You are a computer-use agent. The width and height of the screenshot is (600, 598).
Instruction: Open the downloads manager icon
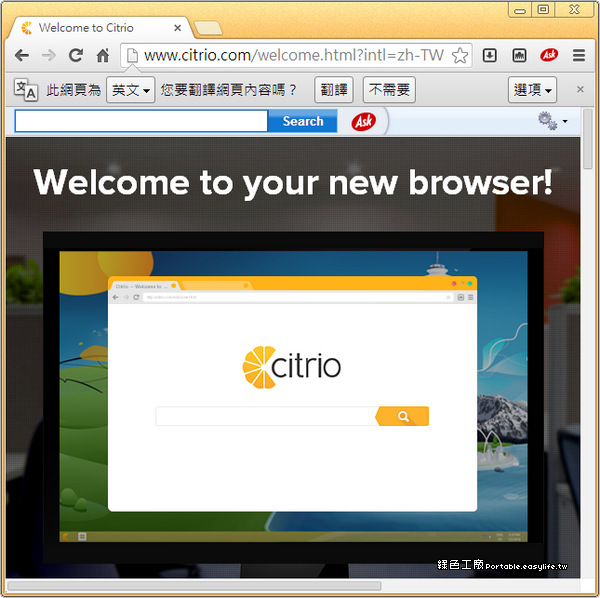coord(490,55)
